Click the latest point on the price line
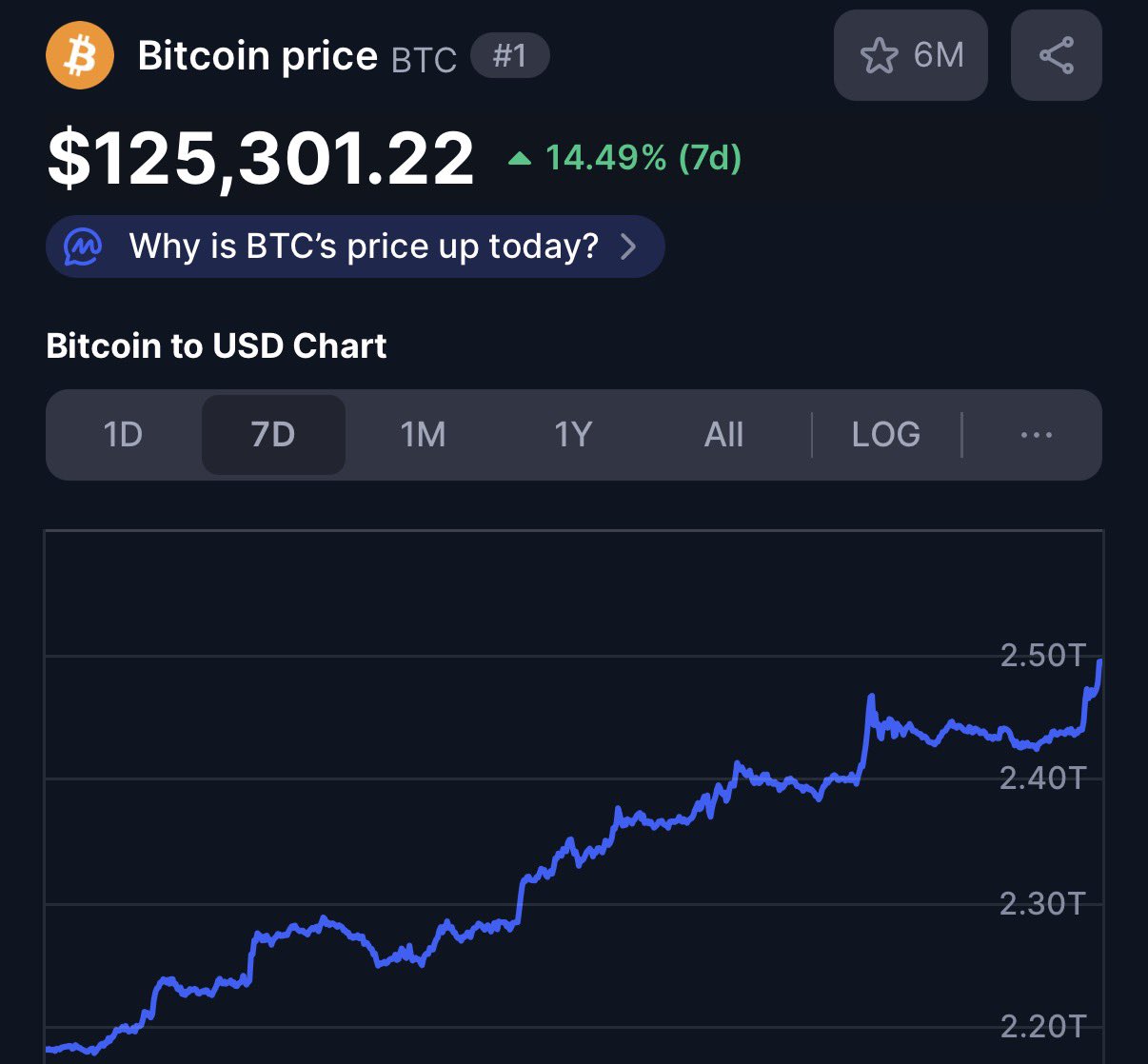This screenshot has width=1148, height=1064. [1099, 662]
